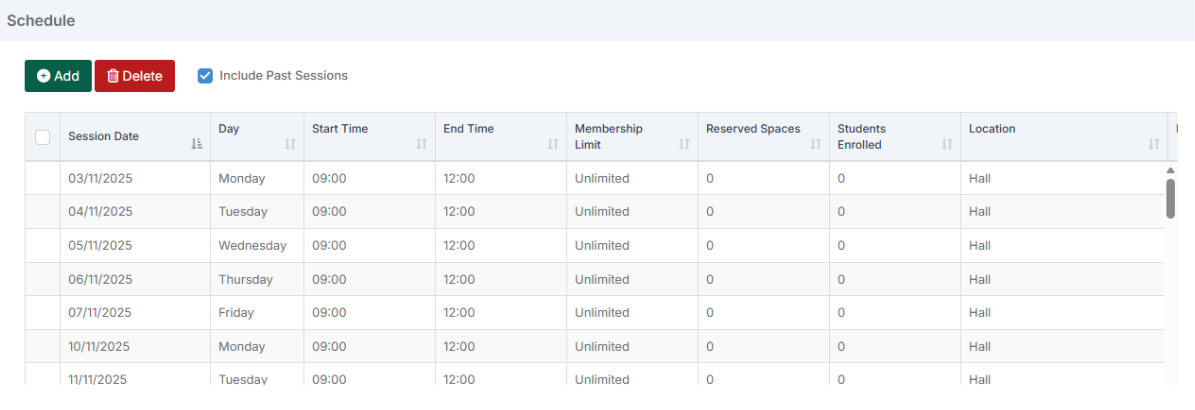The height and width of the screenshot is (410, 1195).
Task: Click the Start Time sort arrows
Action: click(x=421, y=144)
